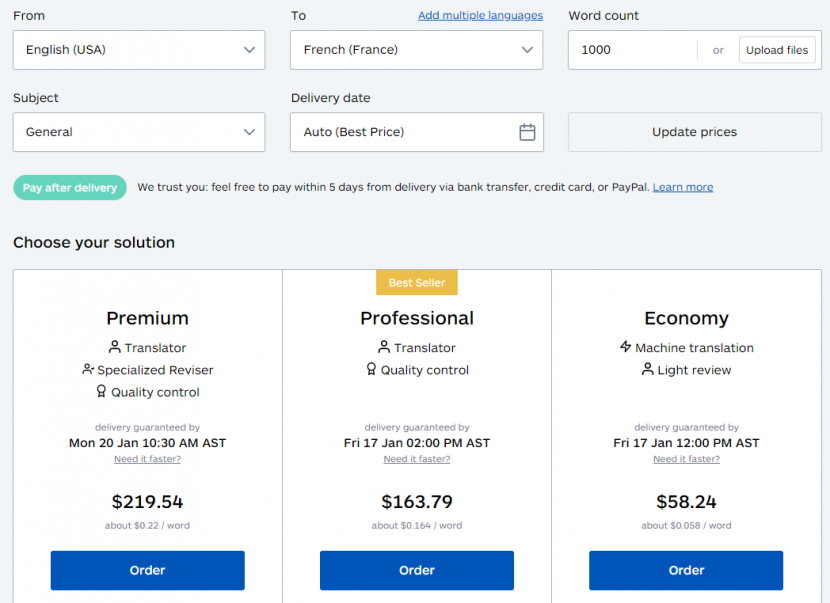The image size is (830, 603).
Task: Click the Add multiple languages link
Action: pos(480,15)
